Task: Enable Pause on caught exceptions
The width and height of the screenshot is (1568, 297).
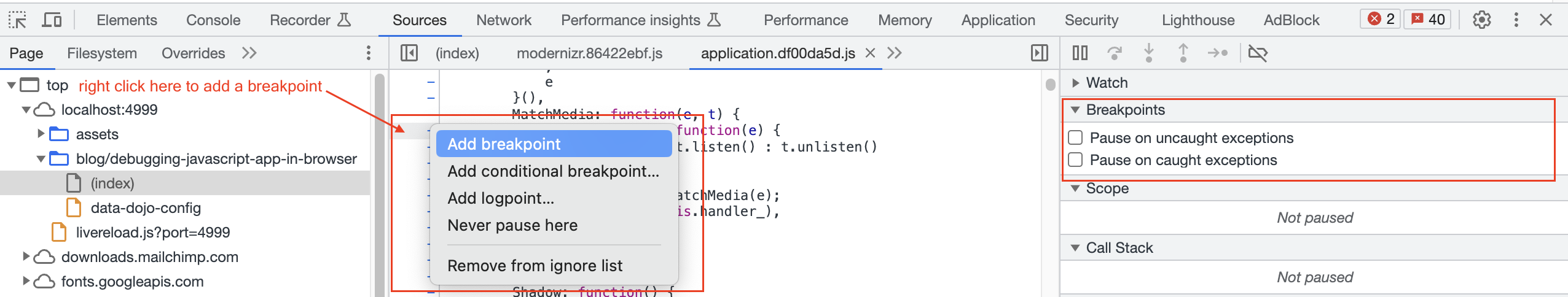Action: (x=1075, y=160)
